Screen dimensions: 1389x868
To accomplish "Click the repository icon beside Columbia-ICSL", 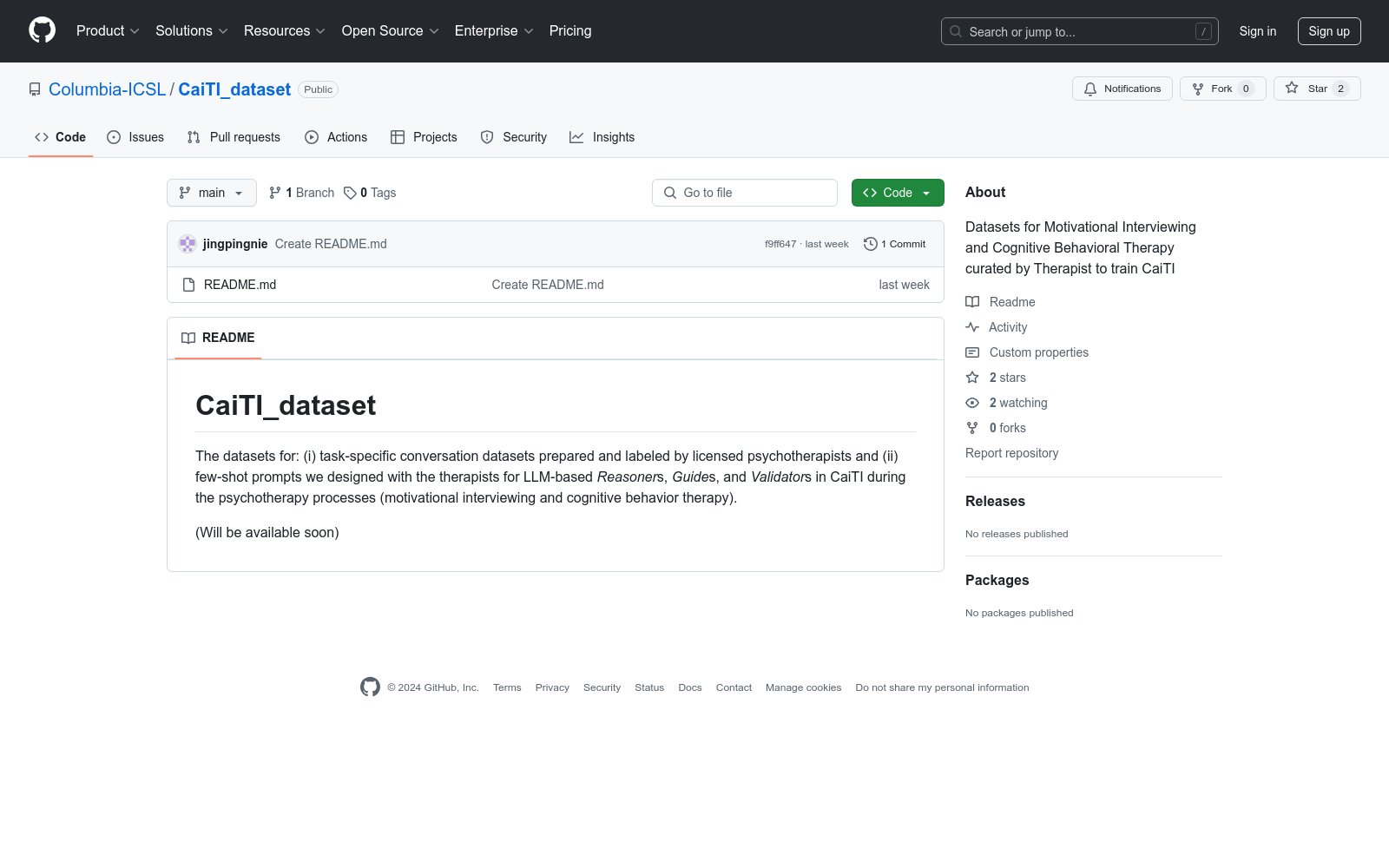I will pyautogui.click(x=35, y=89).
